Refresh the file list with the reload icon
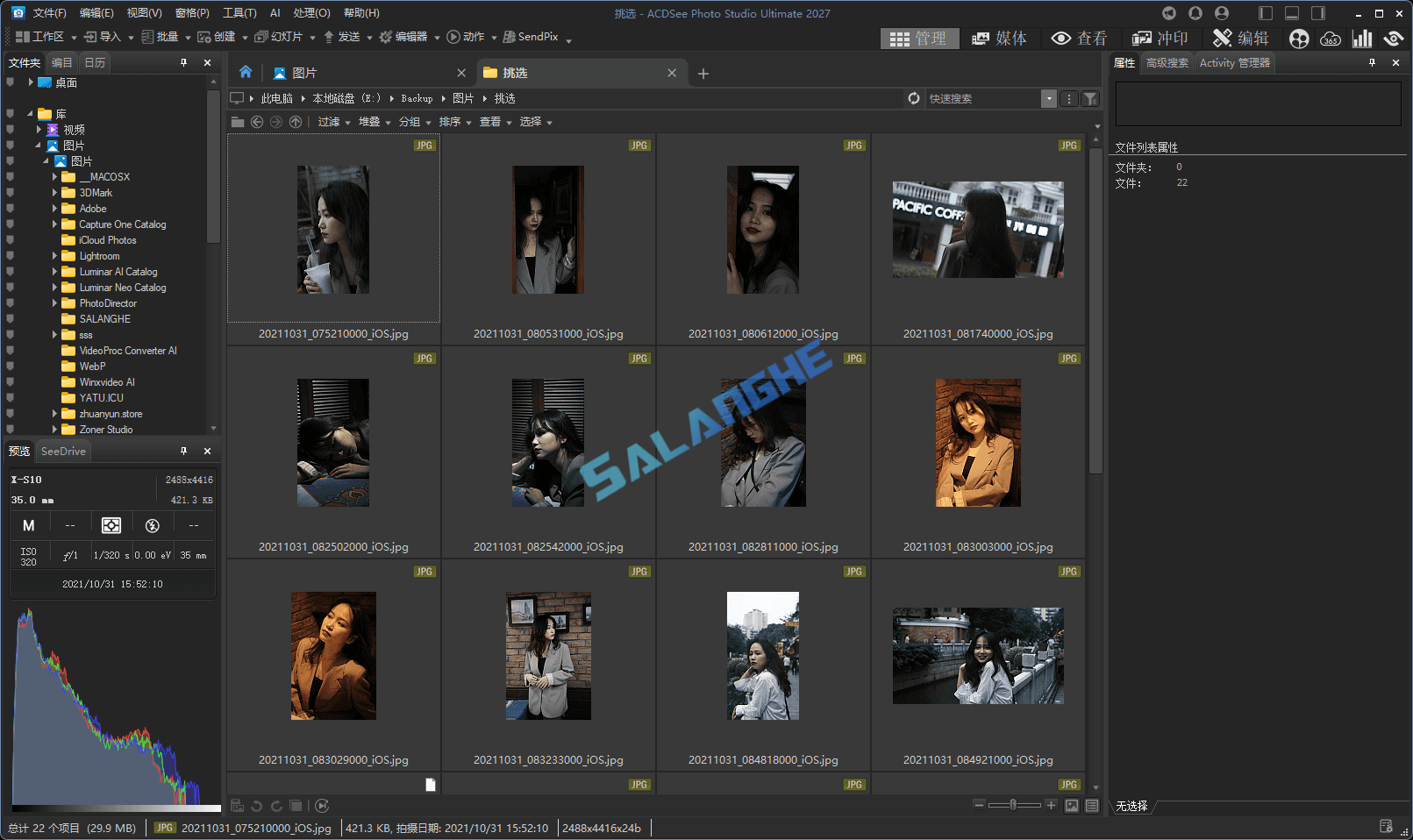1413x840 pixels. [x=914, y=98]
